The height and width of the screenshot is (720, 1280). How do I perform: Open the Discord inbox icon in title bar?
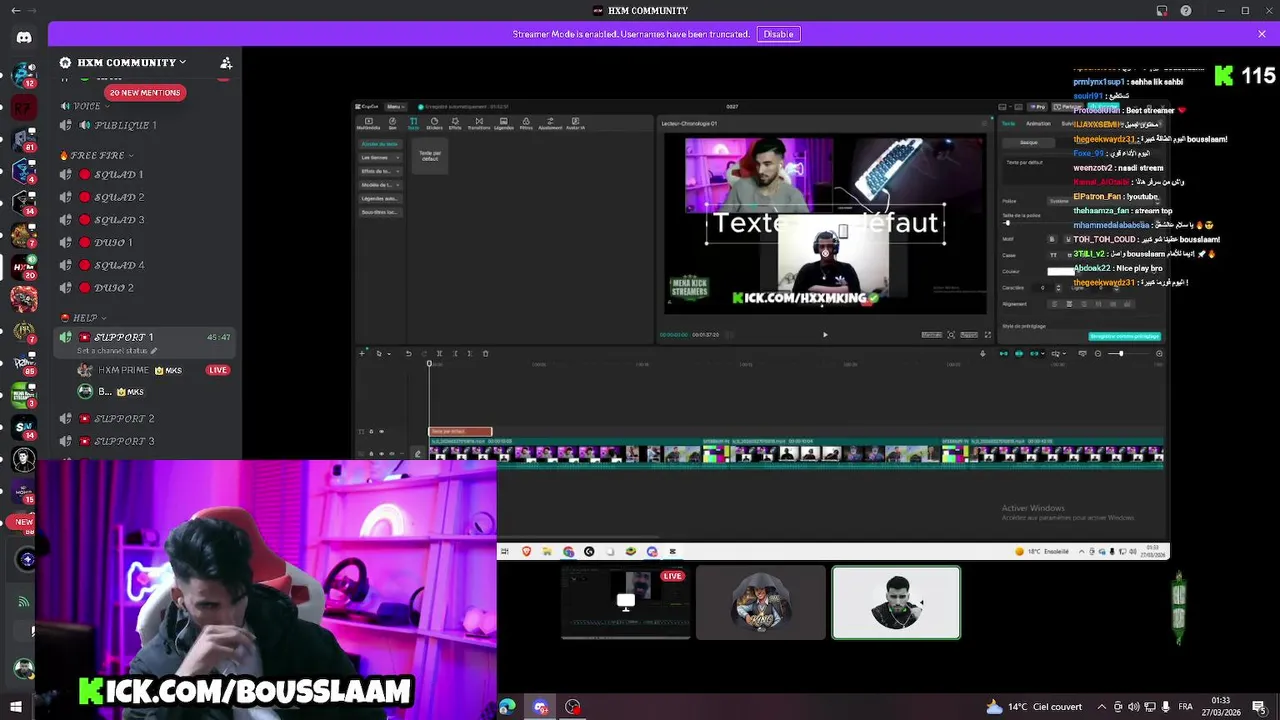pyautogui.click(x=1162, y=11)
